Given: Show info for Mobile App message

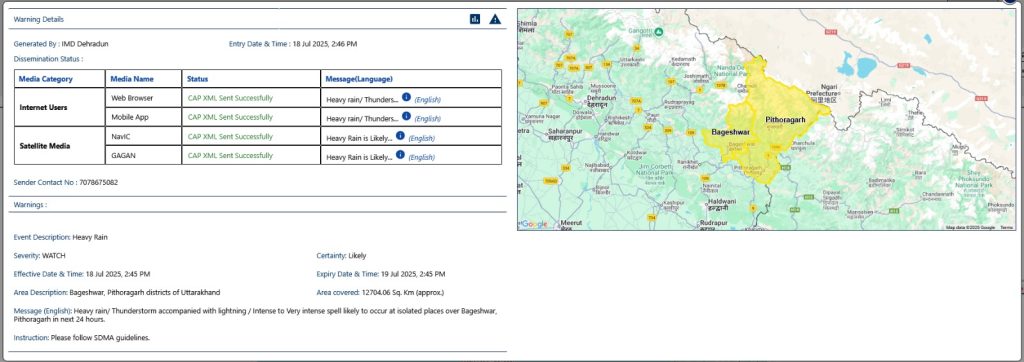Looking at the screenshot, I should point(406,116).
